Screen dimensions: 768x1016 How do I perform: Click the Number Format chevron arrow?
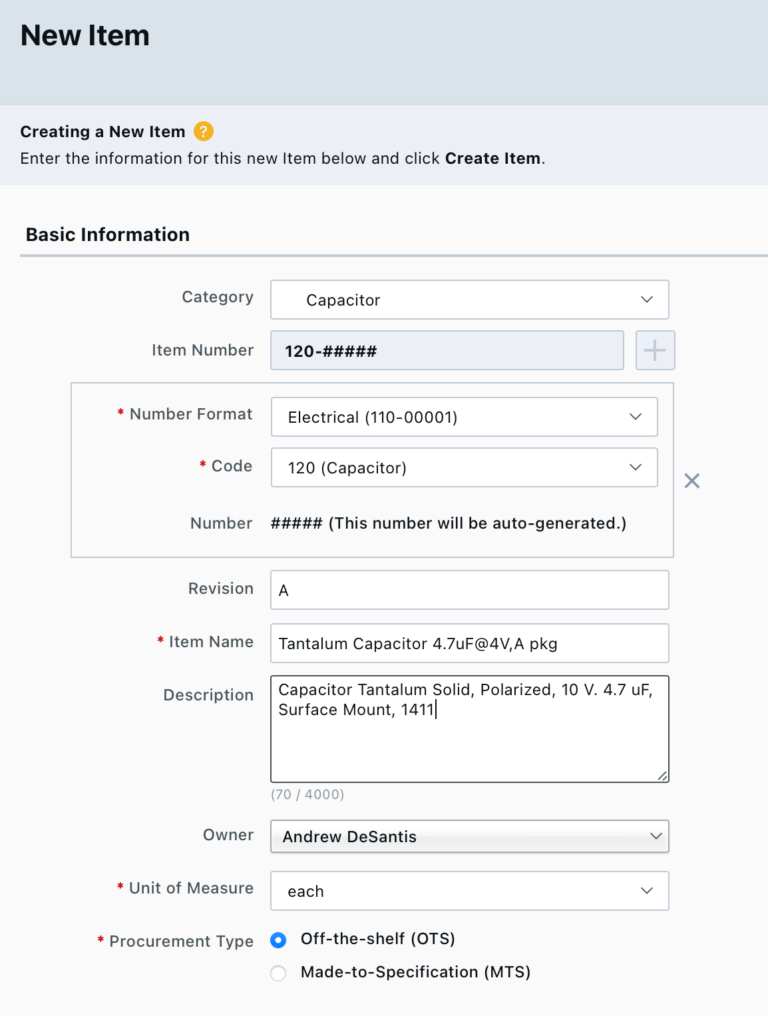tap(636, 418)
